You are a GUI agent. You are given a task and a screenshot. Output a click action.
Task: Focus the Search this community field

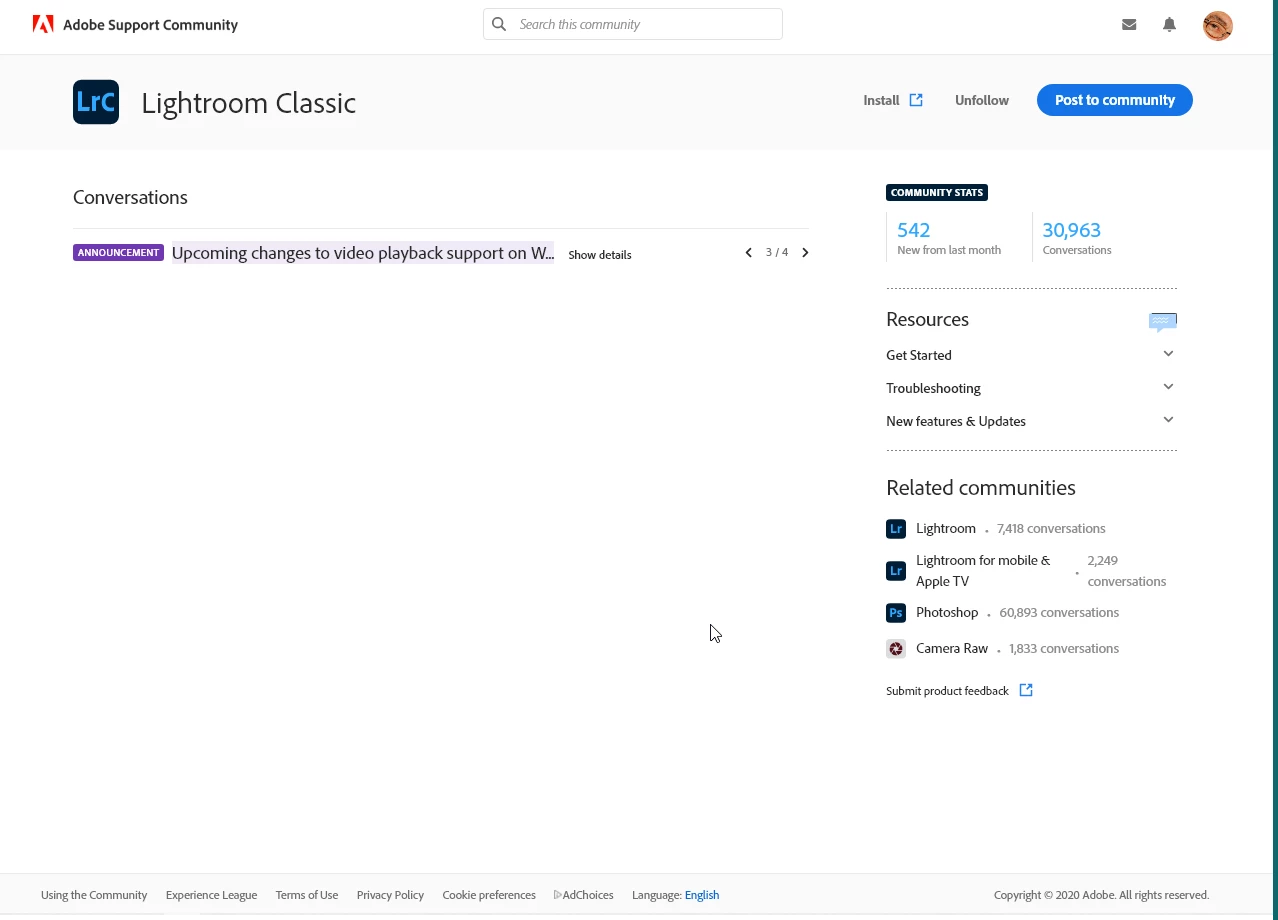click(633, 24)
